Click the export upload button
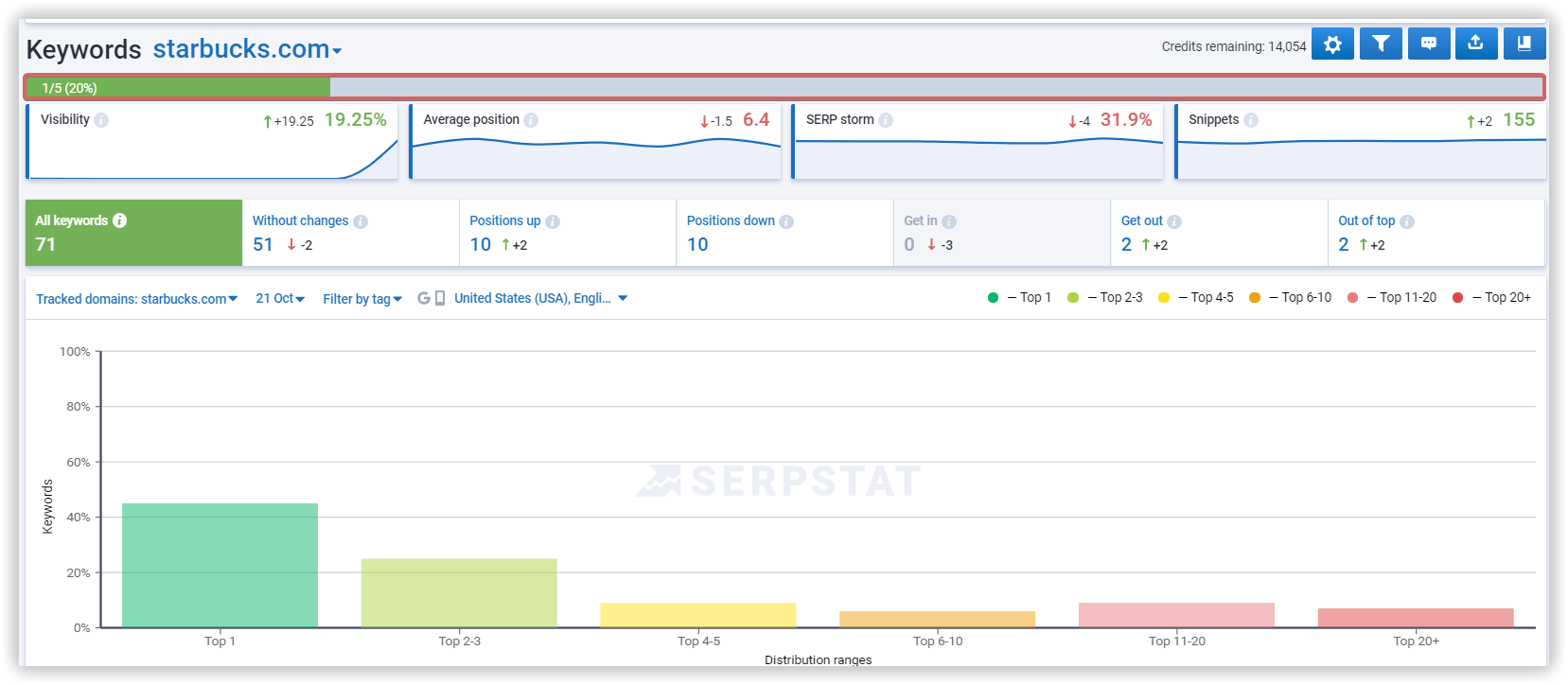1568x685 pixels. 1476,44
